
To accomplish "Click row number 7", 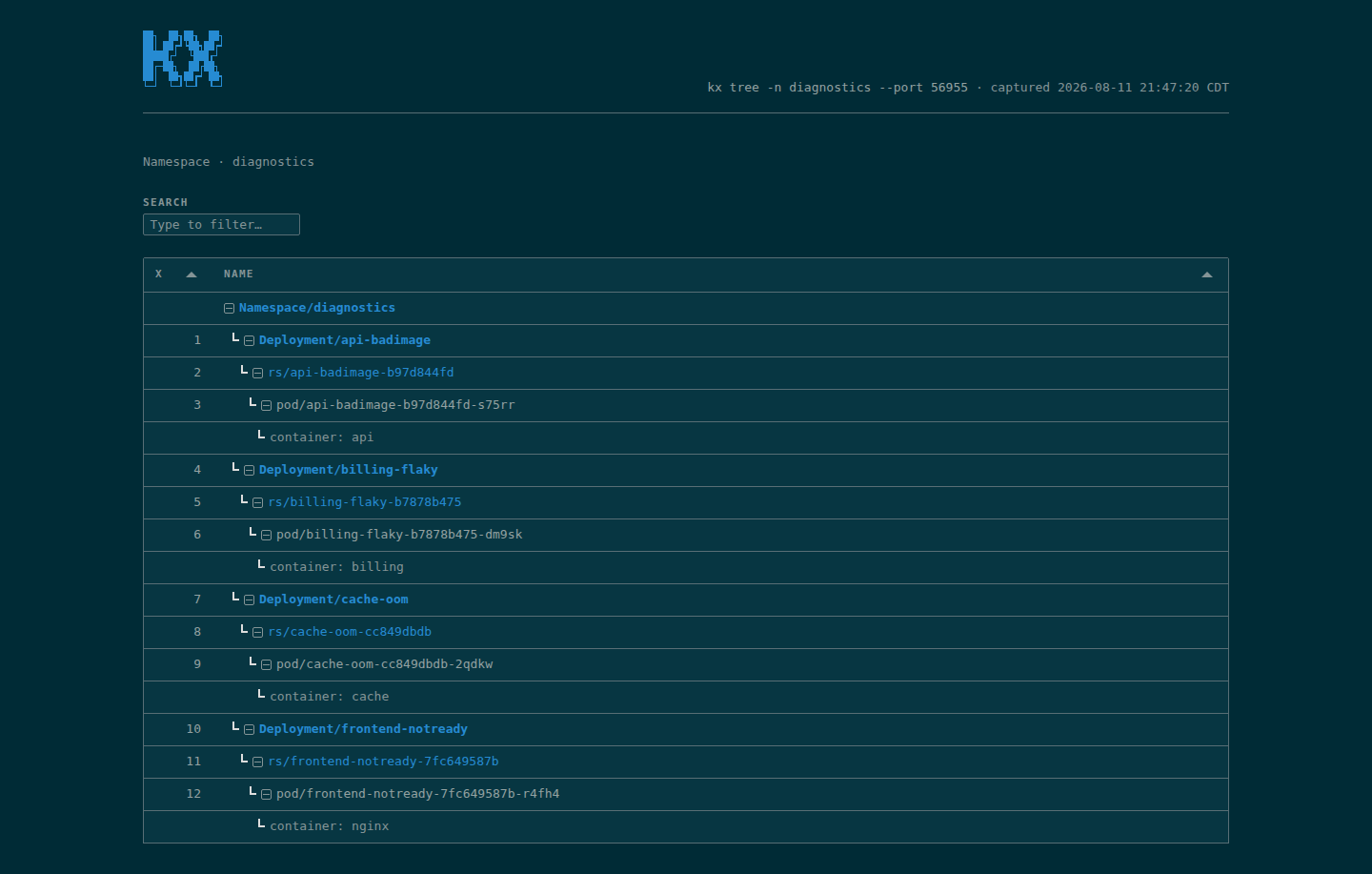I will point(197,600).
